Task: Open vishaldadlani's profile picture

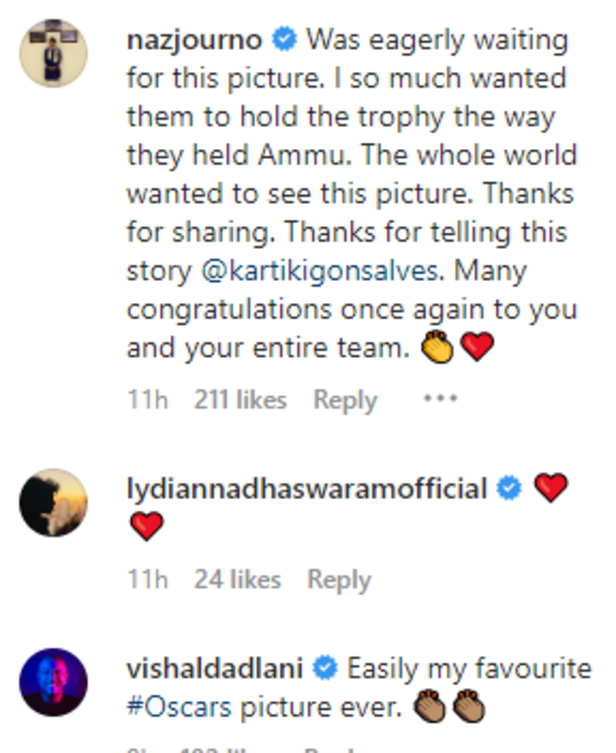Action: pos(53,682)
